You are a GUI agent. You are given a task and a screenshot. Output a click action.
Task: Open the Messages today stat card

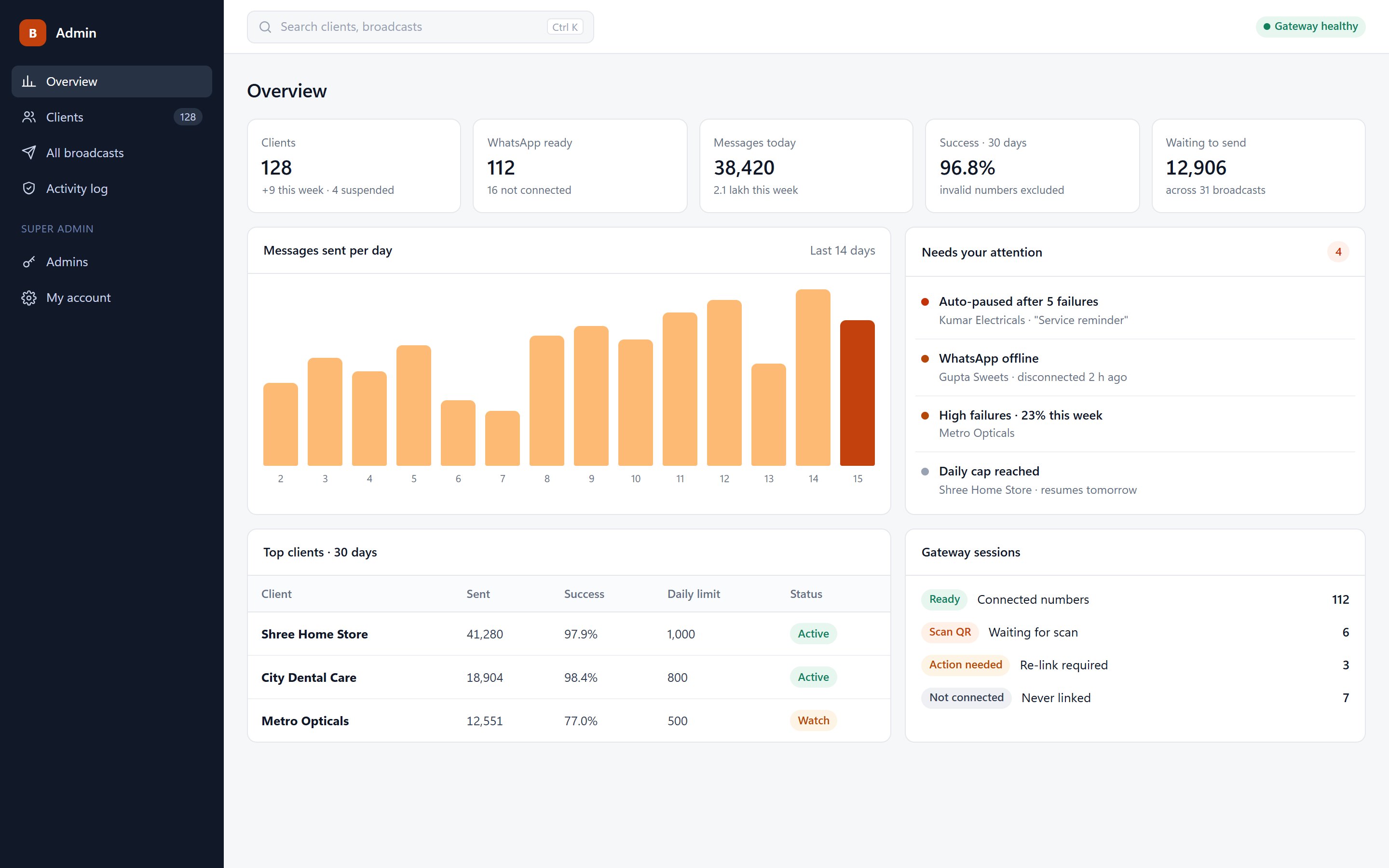[x=806, y=166]
